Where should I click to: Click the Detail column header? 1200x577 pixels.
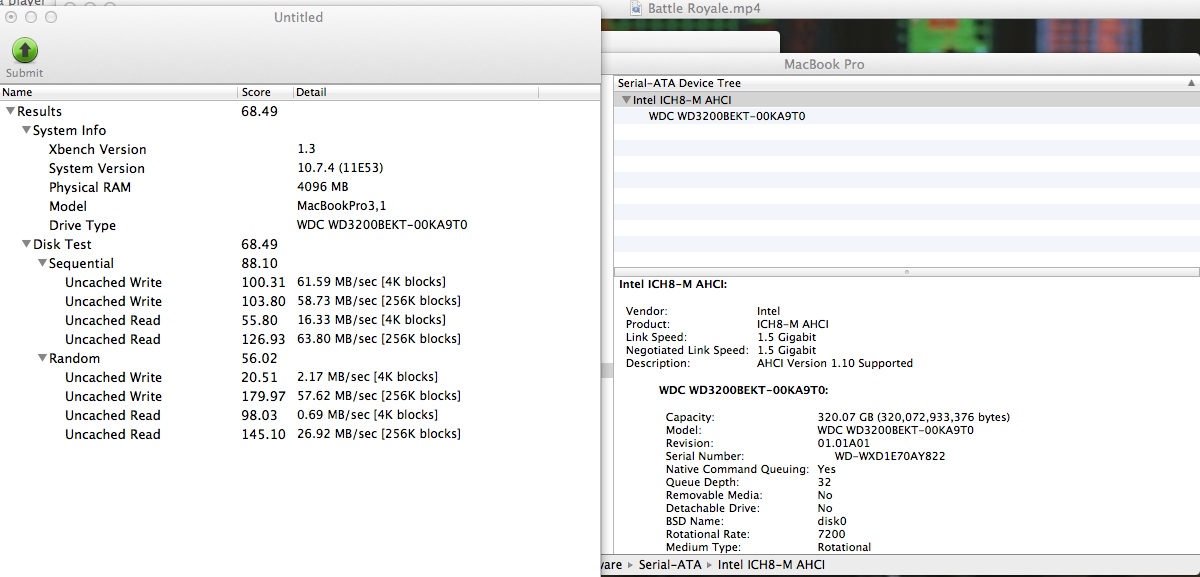coord(415,92)
